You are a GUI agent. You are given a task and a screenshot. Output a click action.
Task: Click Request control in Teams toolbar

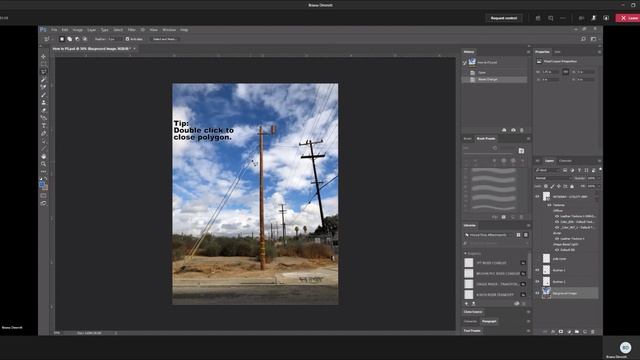click(x=504, y=18)
